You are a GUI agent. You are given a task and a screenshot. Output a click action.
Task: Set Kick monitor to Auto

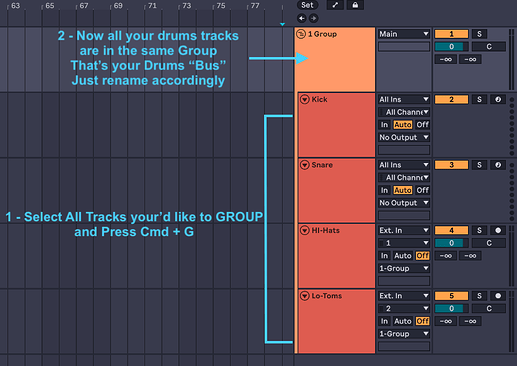pyautogui.click(x=403, y=125)
